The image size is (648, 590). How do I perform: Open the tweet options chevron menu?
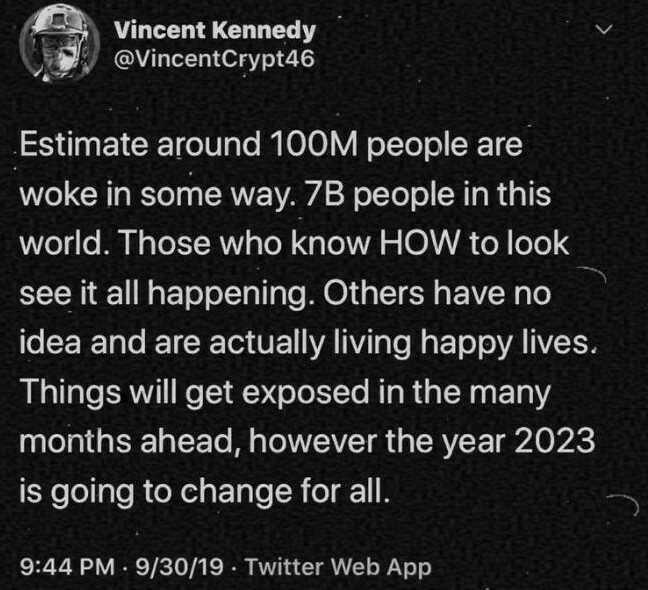(x=602, y=33)
